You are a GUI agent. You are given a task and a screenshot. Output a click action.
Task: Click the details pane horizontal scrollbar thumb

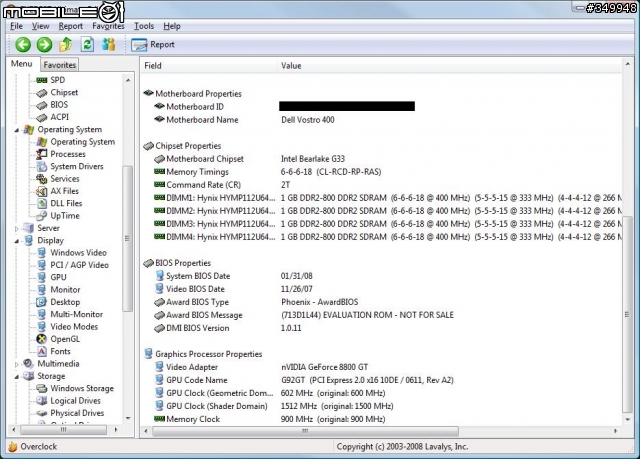coord(305,431)
